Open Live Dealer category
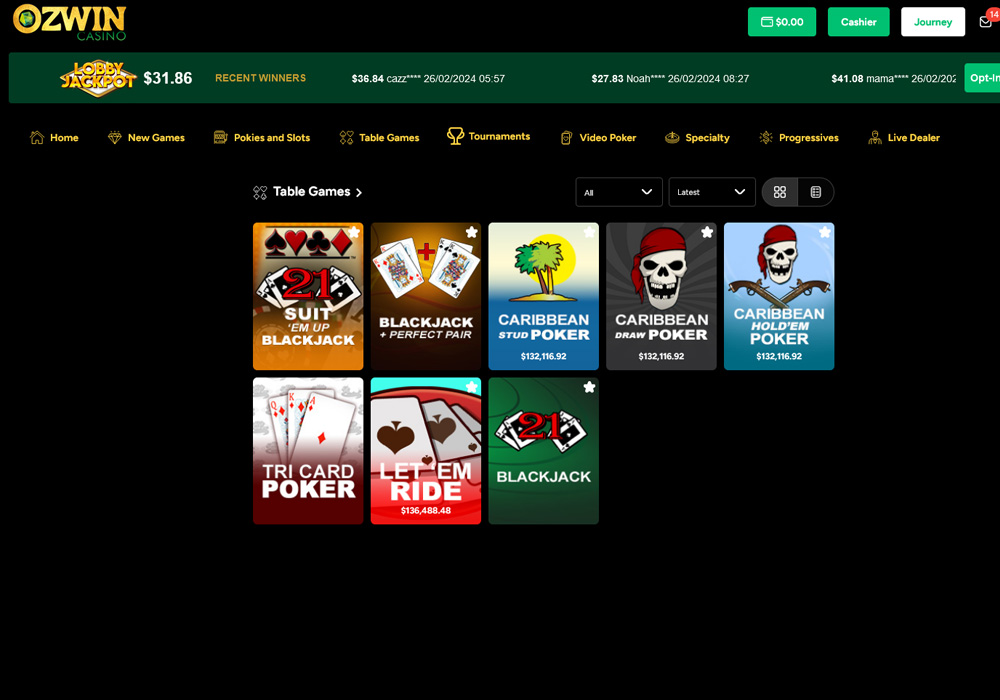The height and width of the screenshot is (700, 1000). click(x=904, y=138)
